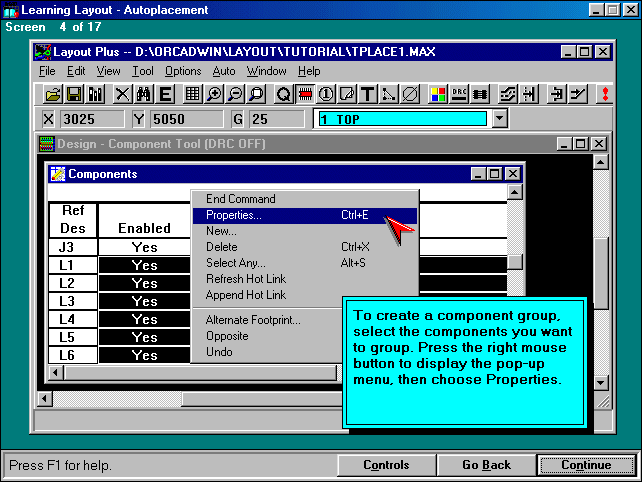
Task: Open the color settings grid icon
Action: click(438, 94)
